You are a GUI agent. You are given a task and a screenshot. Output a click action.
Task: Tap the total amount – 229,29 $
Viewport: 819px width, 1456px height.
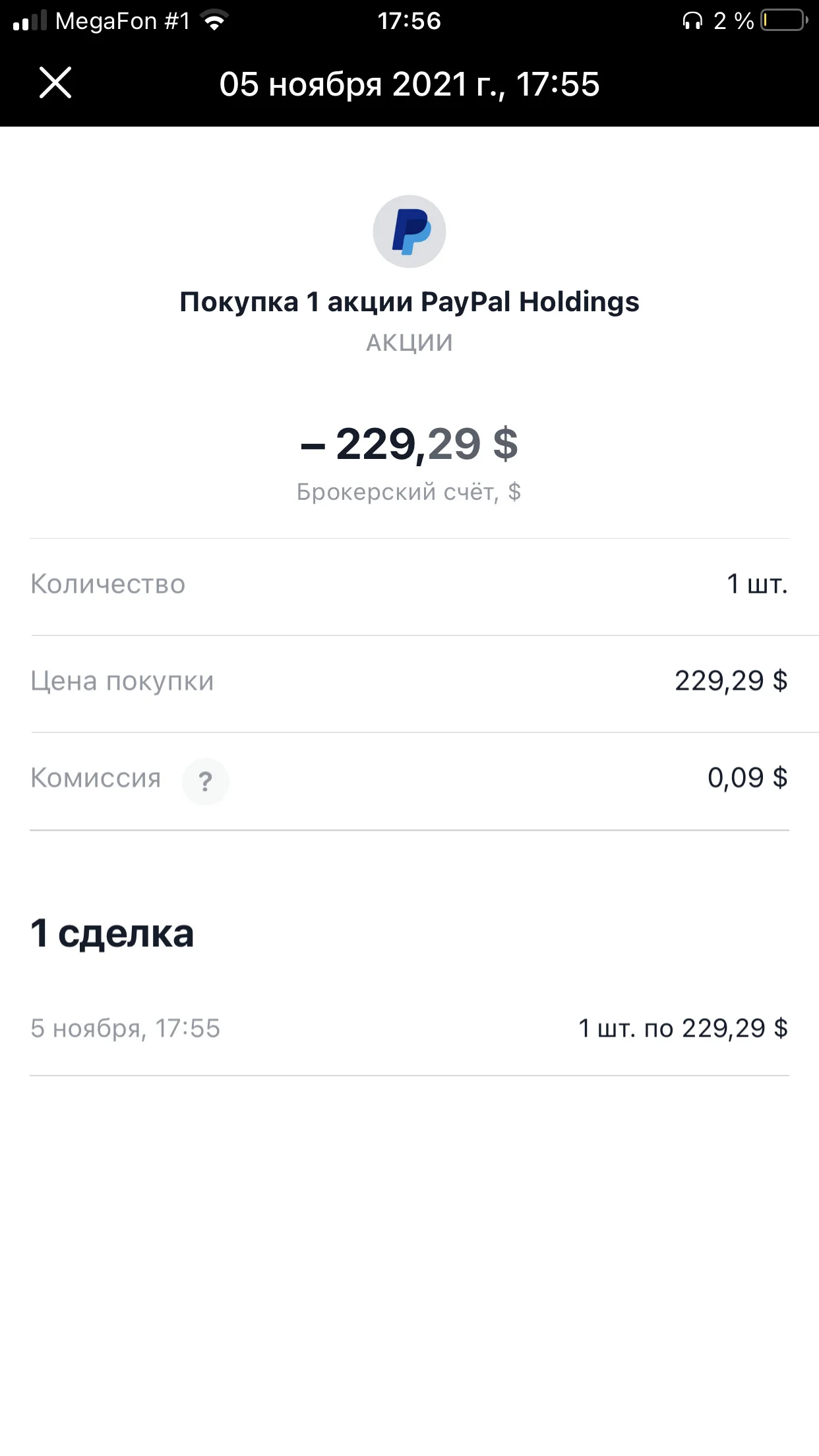pos(409,444)
